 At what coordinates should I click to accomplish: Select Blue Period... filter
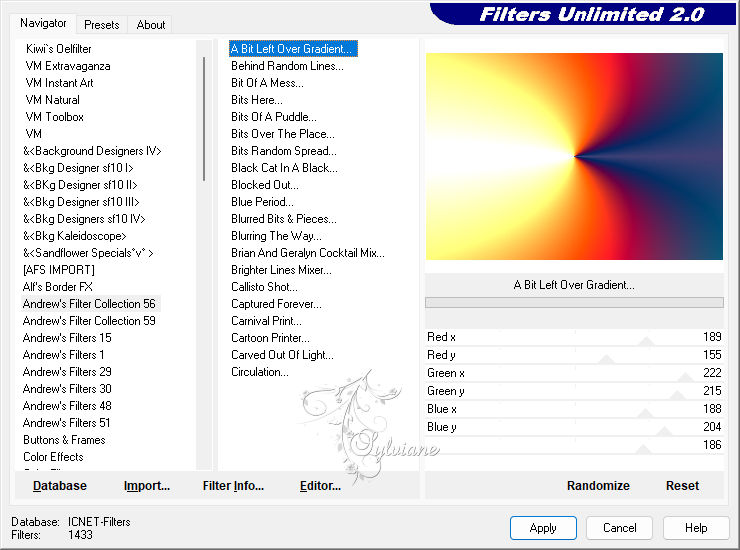pos(262,202)
